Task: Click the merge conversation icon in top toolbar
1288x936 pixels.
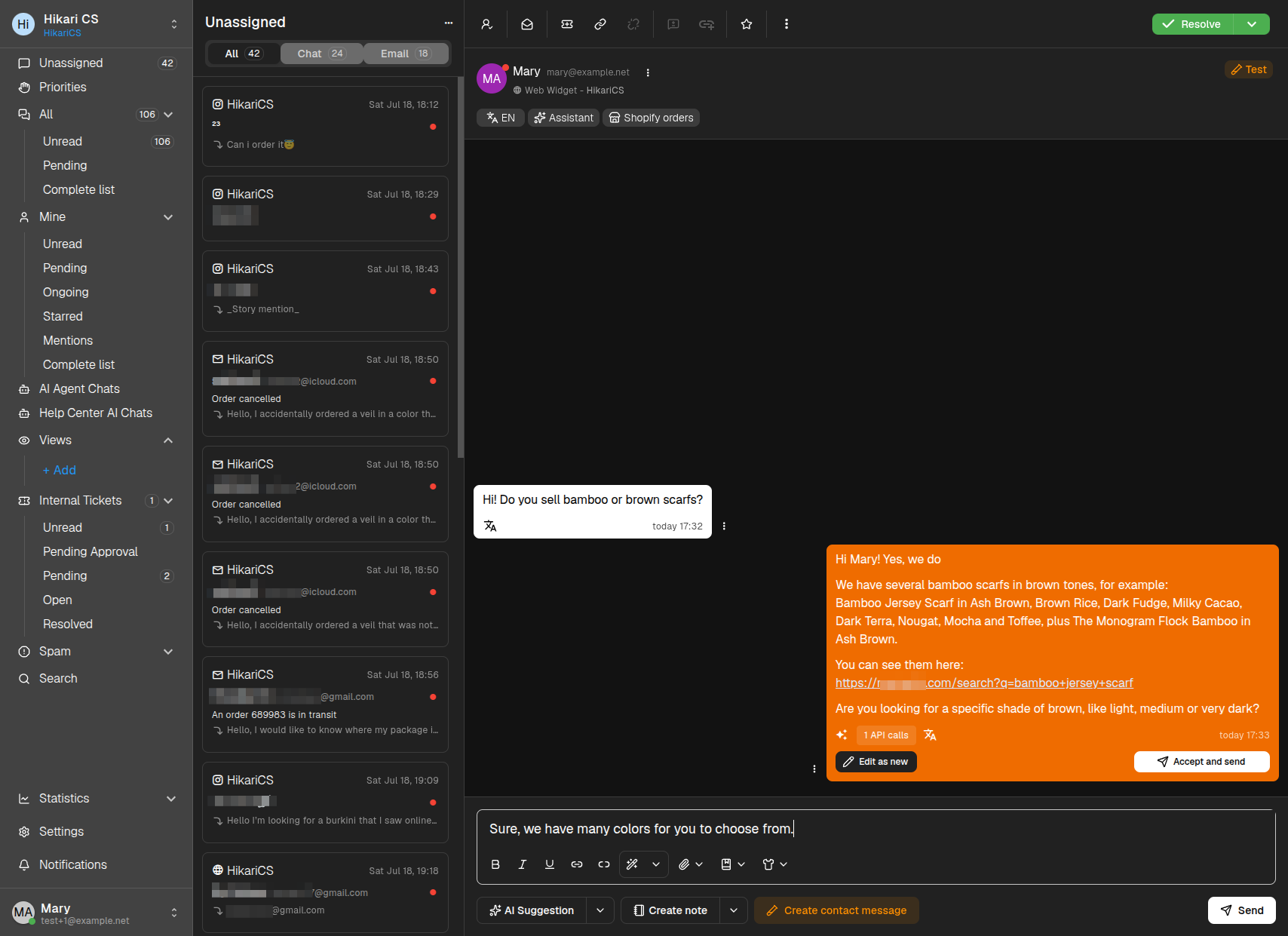Action: pyautogui.click(x=707, y=24)
